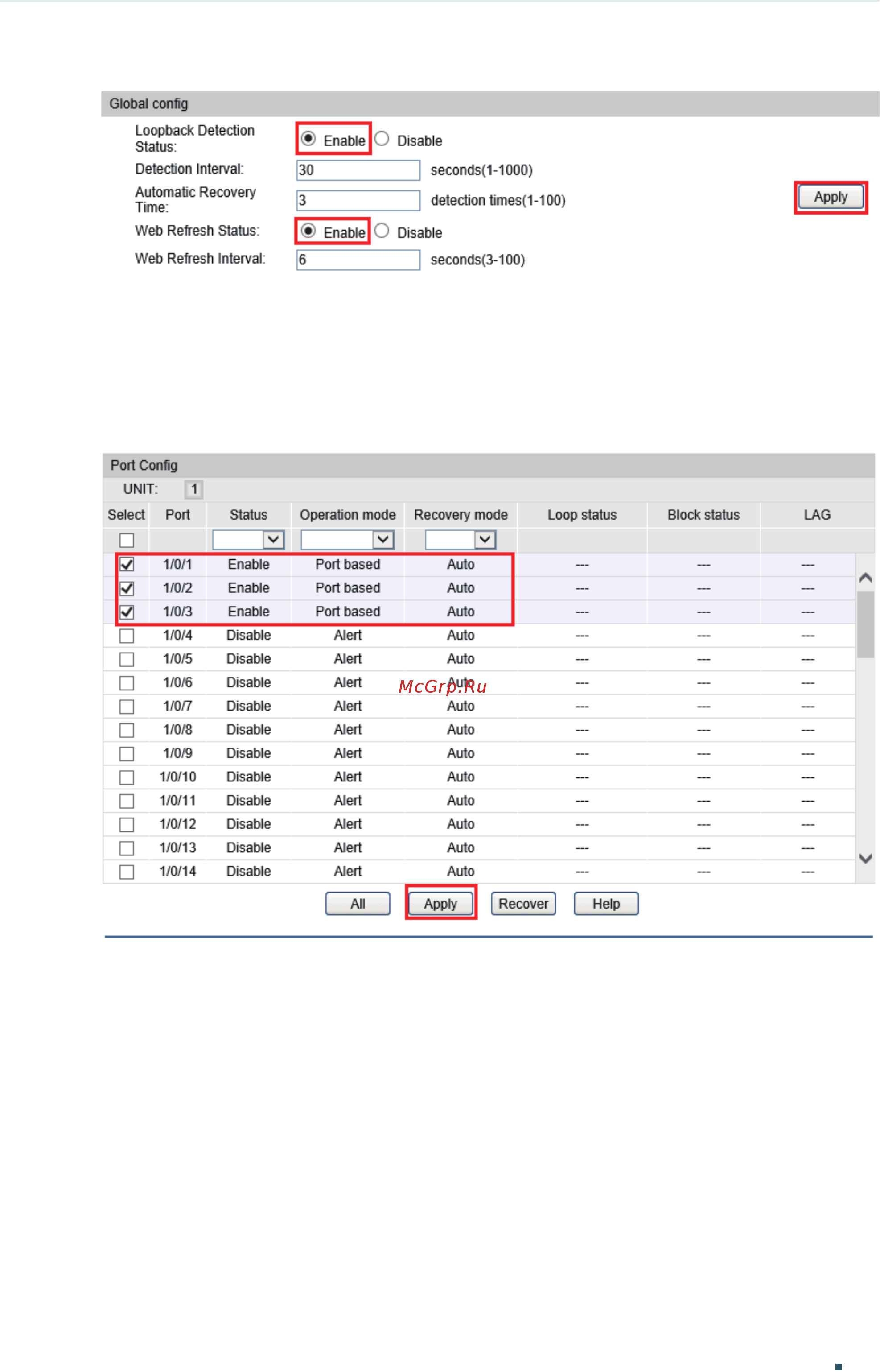Click port 1/0/1 cell text

click(x=178, y=565)
